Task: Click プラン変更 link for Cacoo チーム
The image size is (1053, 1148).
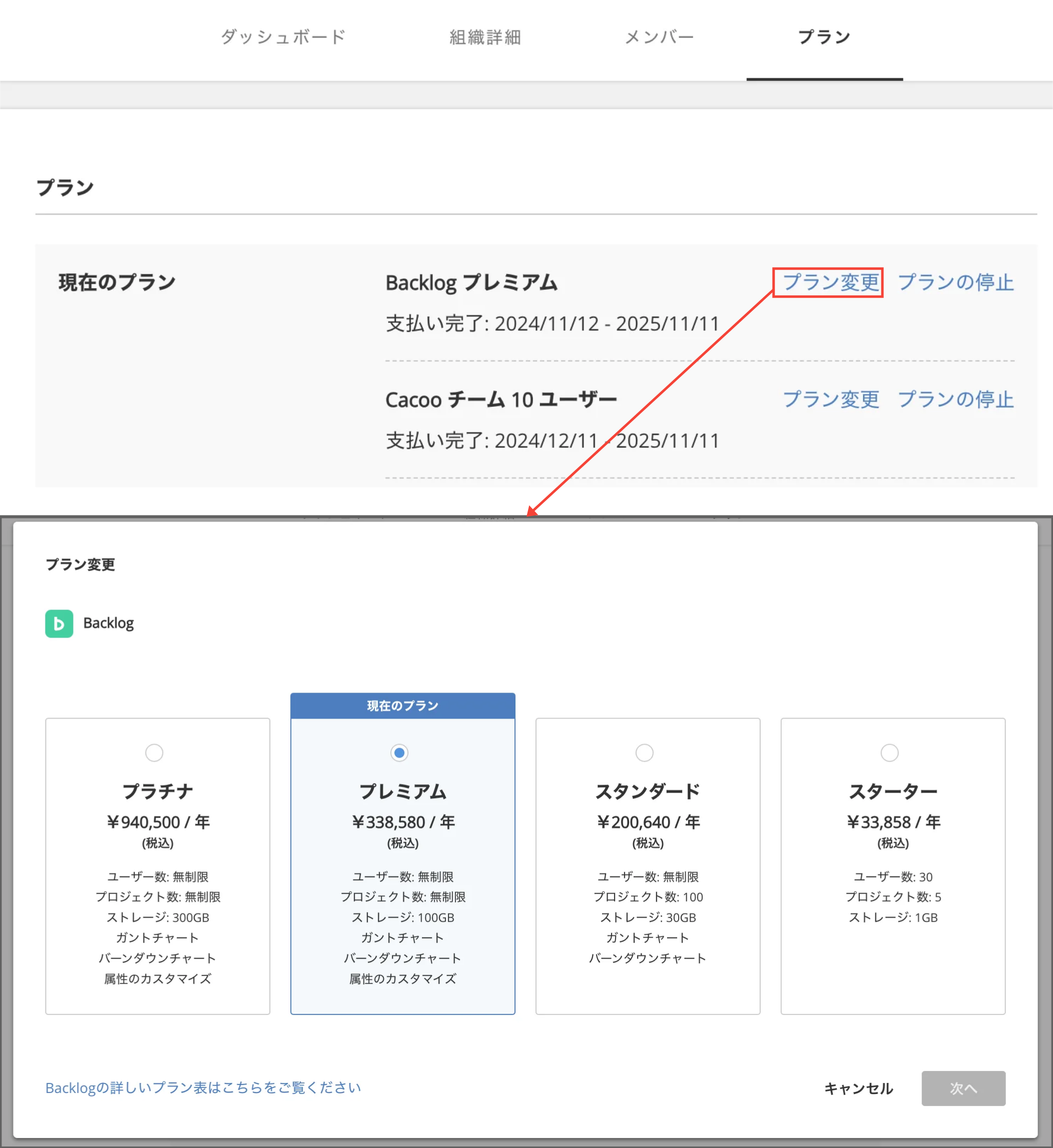Action: pyautogui.click(x=831, y=399)
